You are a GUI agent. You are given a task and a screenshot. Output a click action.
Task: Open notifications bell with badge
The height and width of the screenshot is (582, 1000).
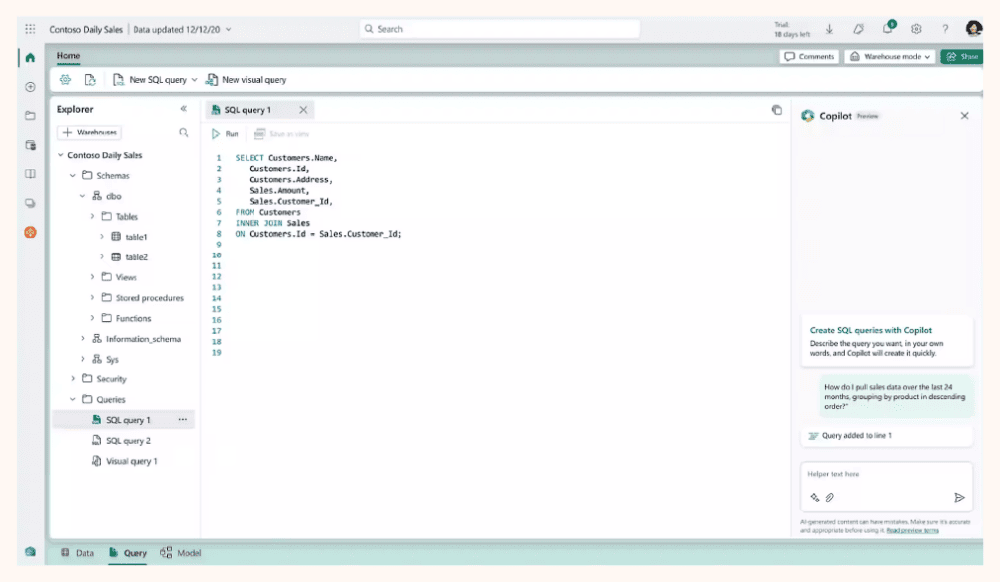coord(888,27)
